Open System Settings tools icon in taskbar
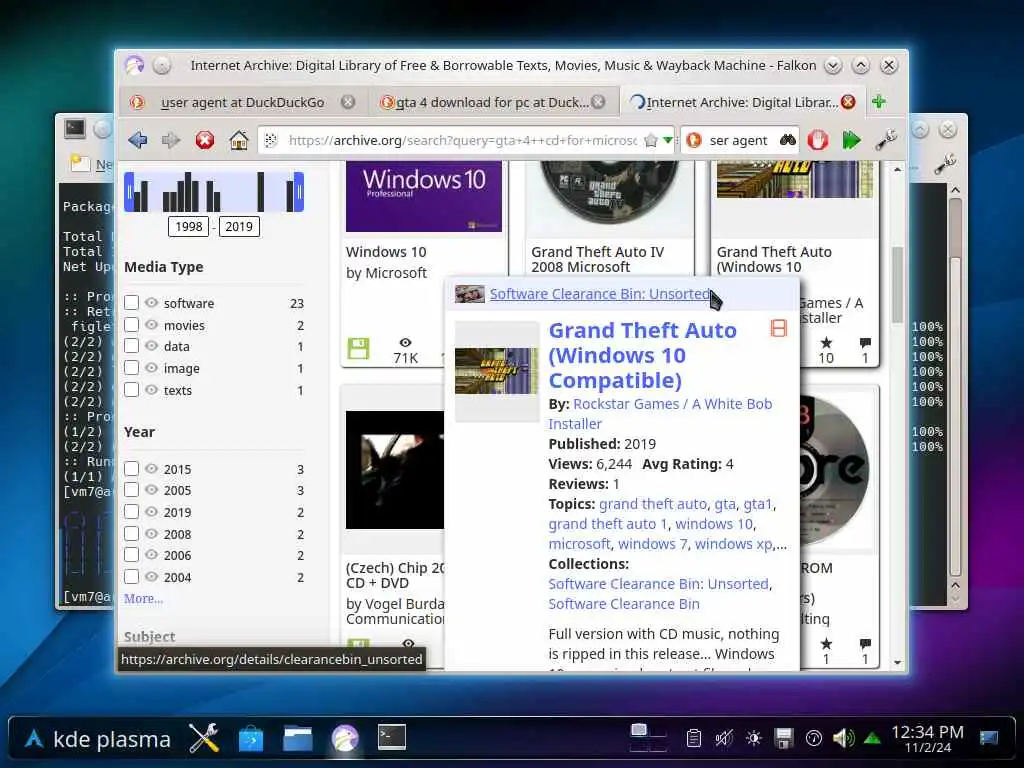Viewport: 1024px width, 768px height. tap(204, 739)
